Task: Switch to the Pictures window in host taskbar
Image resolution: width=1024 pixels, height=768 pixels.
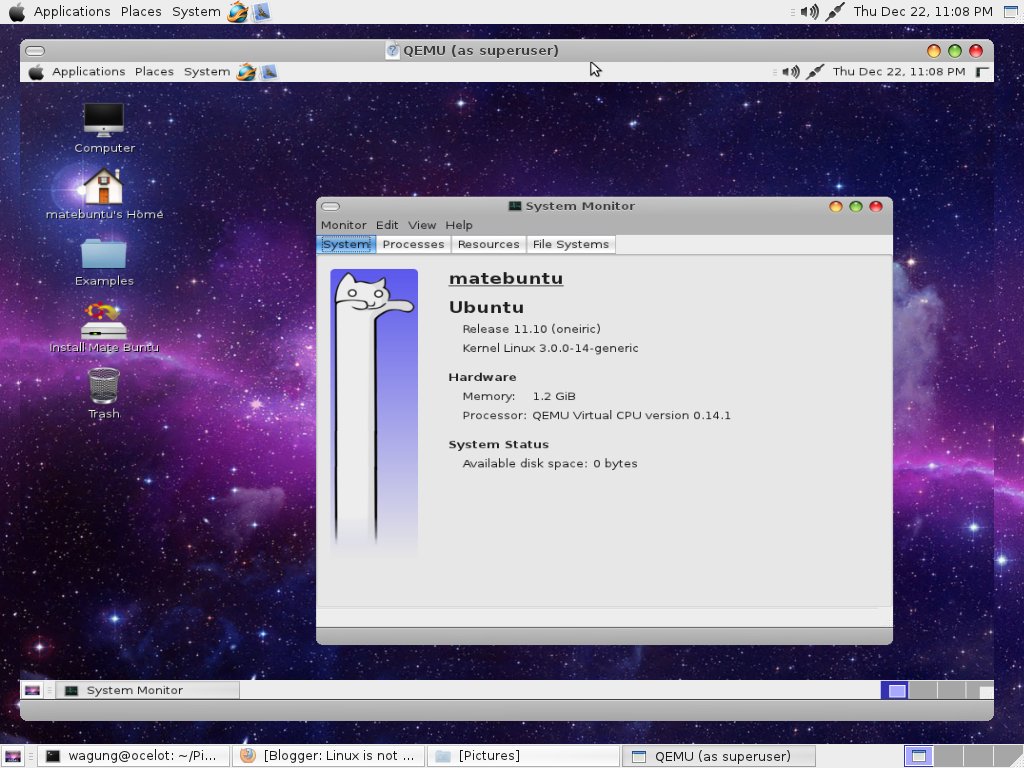Action: (523, 756)
